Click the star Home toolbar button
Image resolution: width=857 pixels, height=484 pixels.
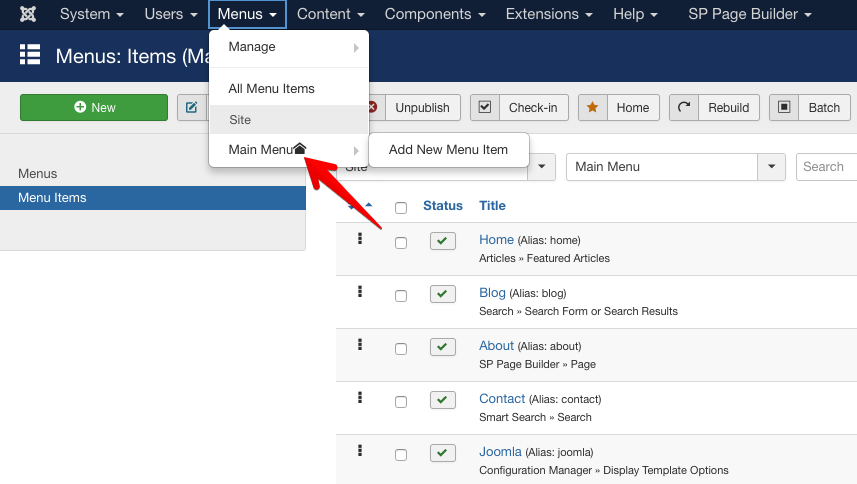pyautogui.click(x=618, y=108)
